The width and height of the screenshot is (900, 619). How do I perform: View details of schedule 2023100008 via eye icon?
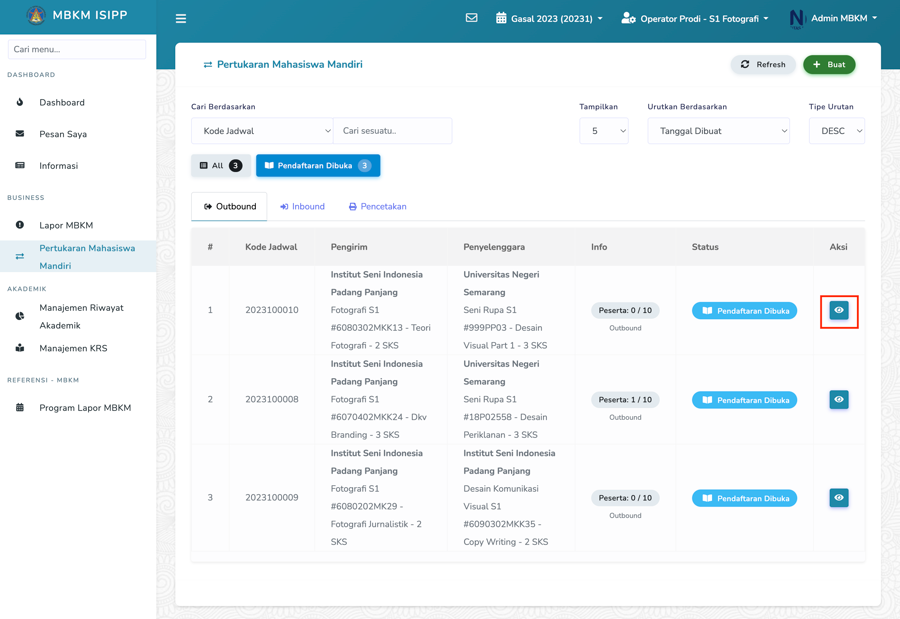click(x=838, y=400)
